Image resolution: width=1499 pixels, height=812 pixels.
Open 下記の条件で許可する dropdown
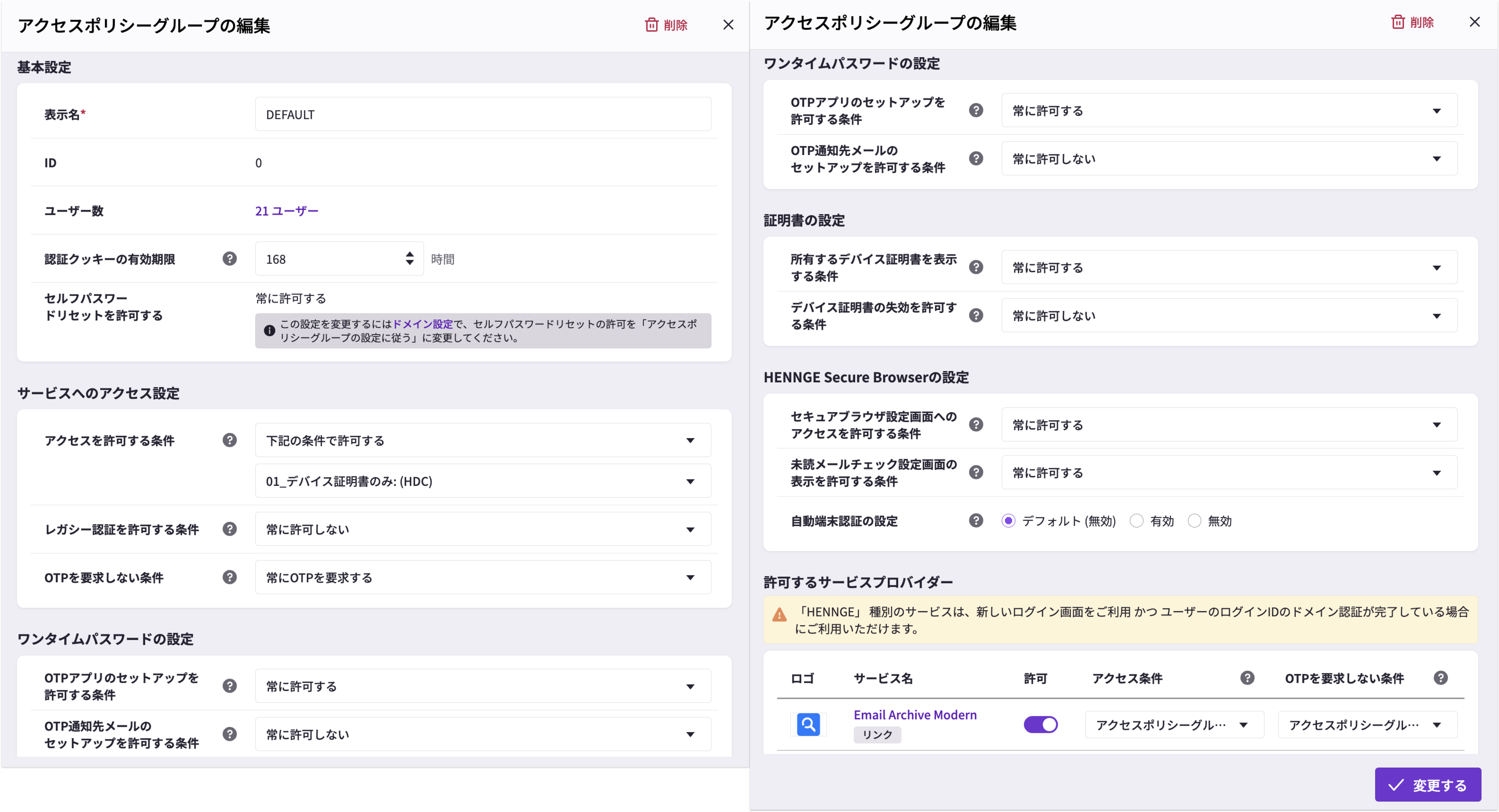pos(483,440)
